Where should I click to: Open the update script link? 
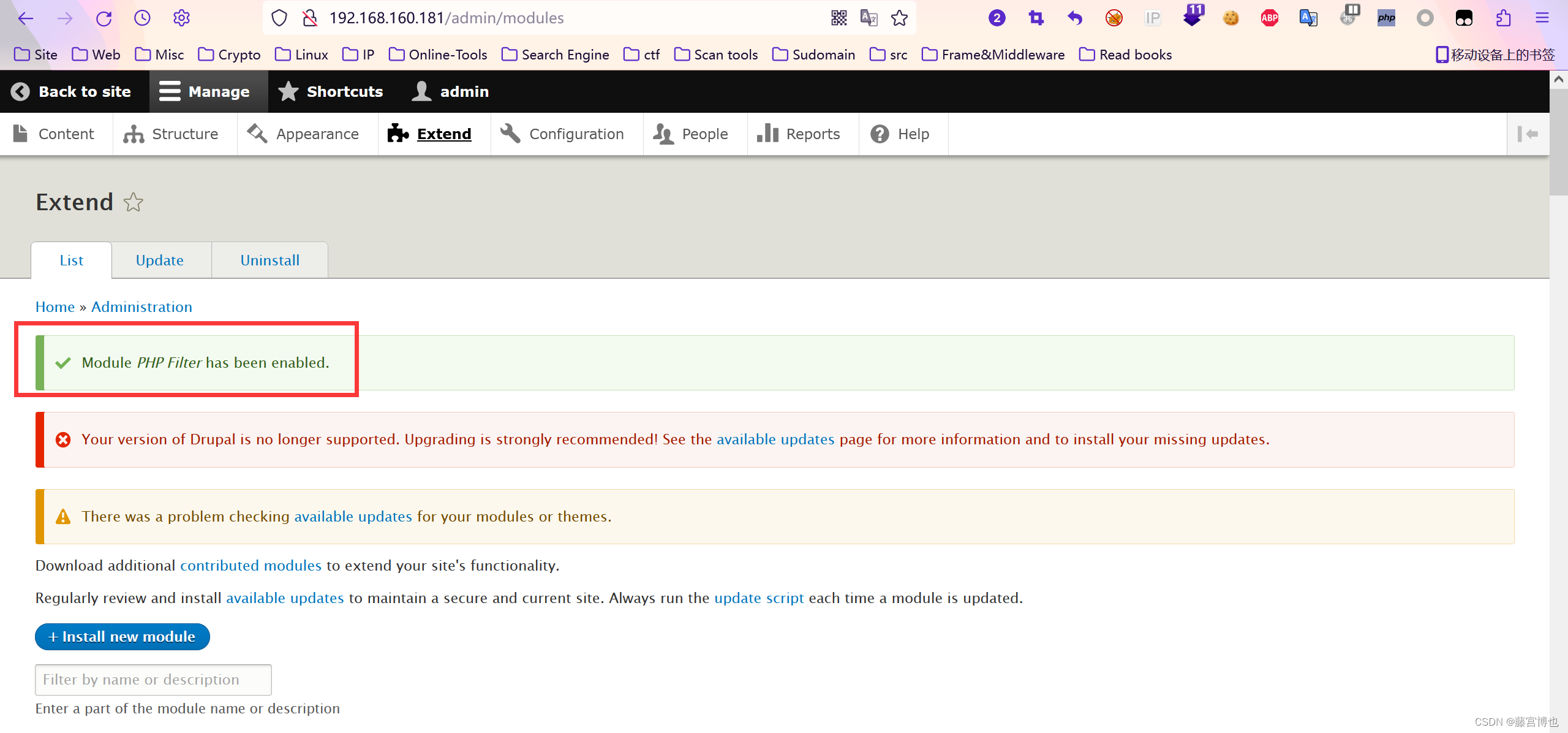759,598
